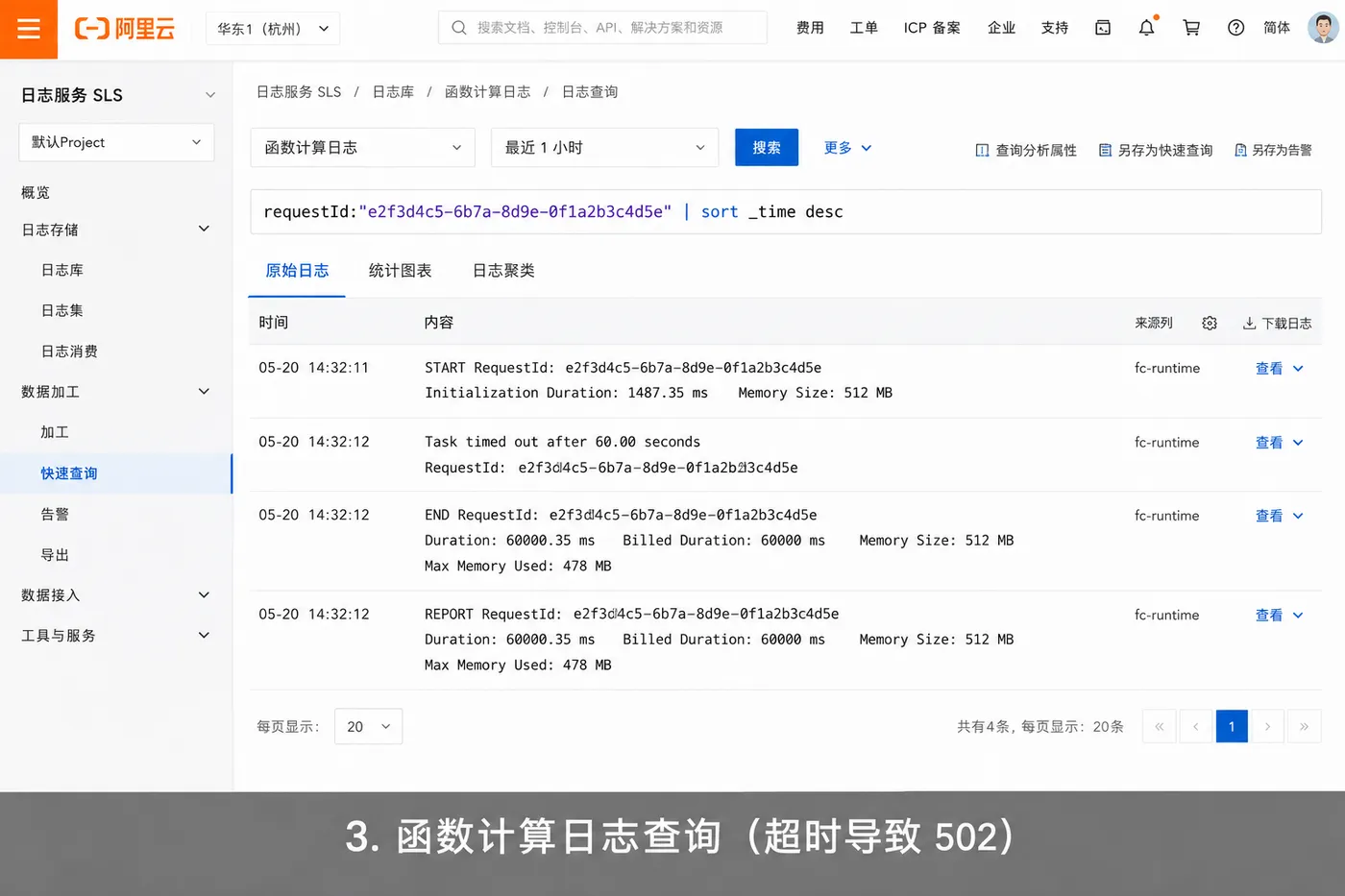Click 另存为告警
1345x896 pixels.
pyautogui.click(x=1273, y=150)
